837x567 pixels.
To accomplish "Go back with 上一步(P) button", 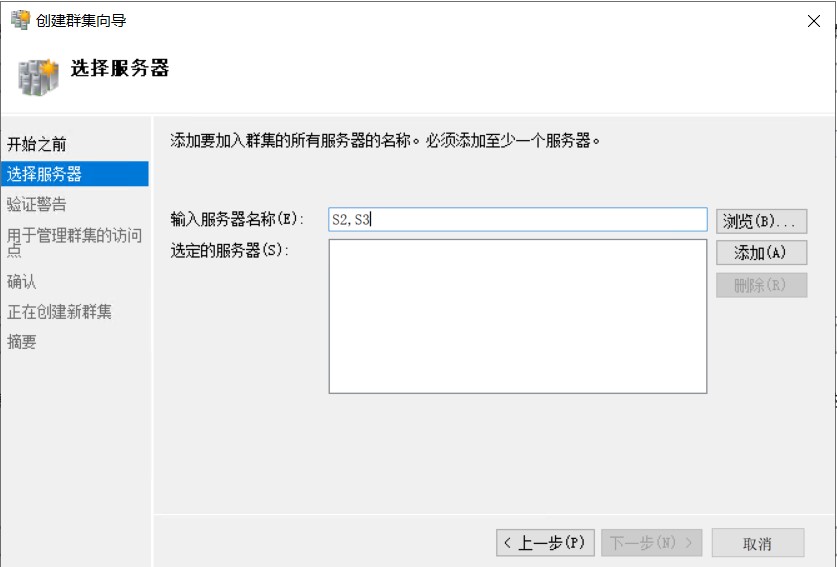I will [545, 543].
